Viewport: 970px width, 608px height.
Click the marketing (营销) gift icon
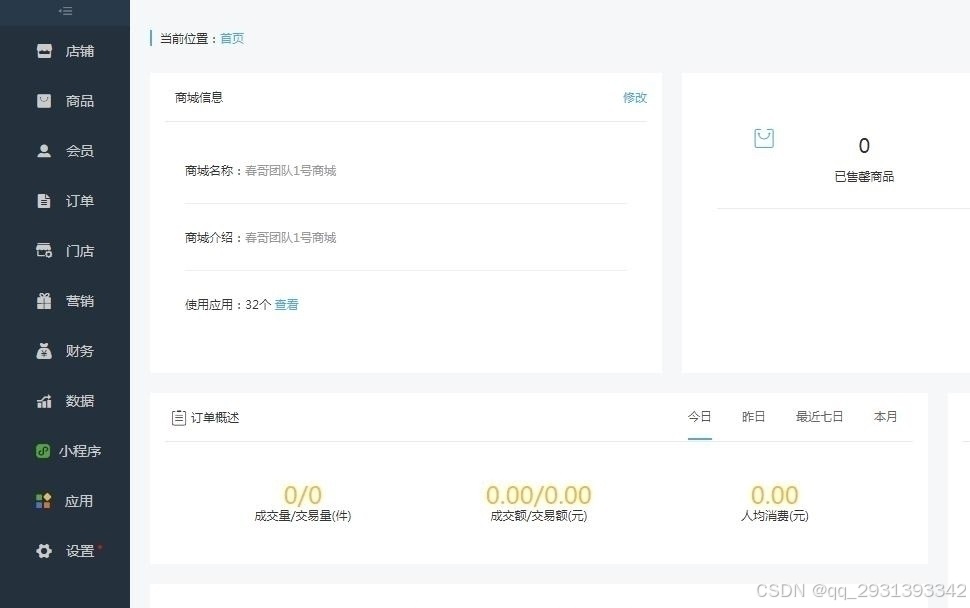44,301
